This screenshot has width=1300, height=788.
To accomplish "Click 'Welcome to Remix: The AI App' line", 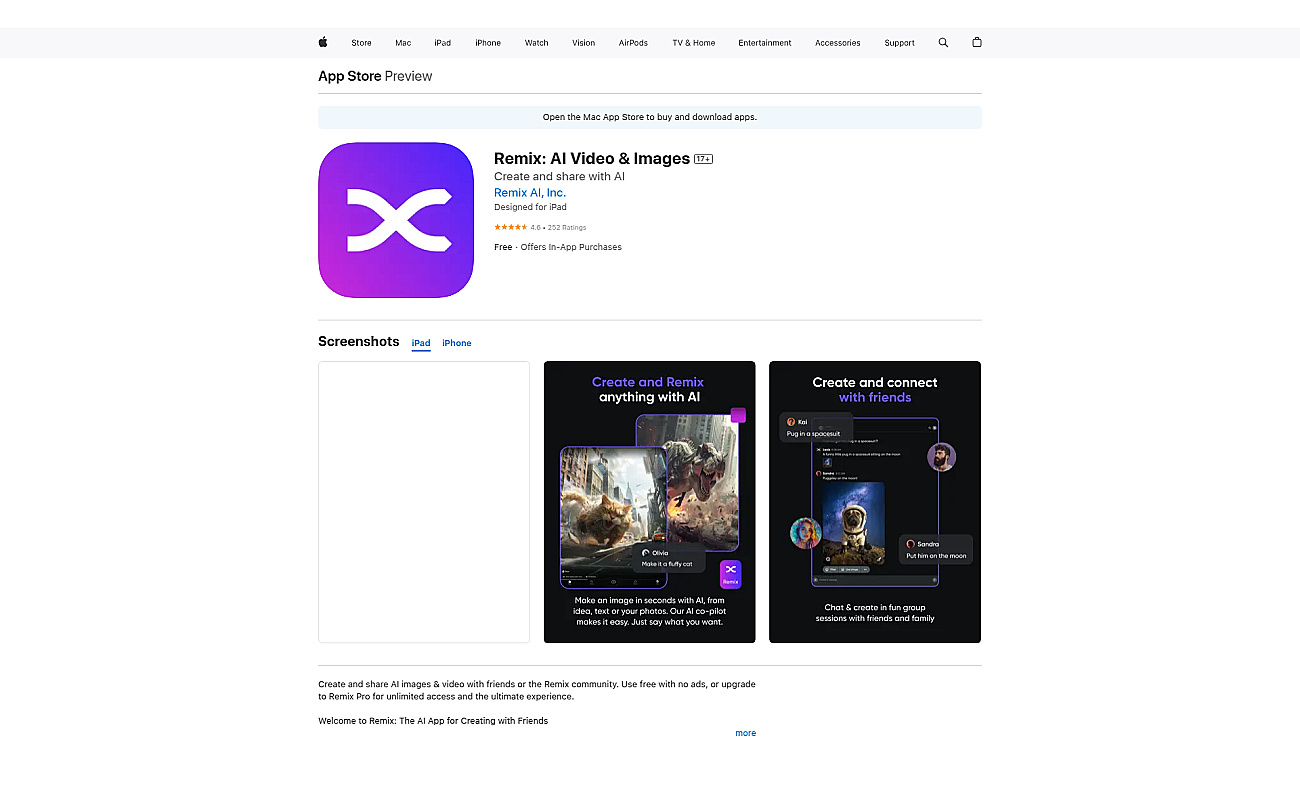I will click(x=433, y=721).
